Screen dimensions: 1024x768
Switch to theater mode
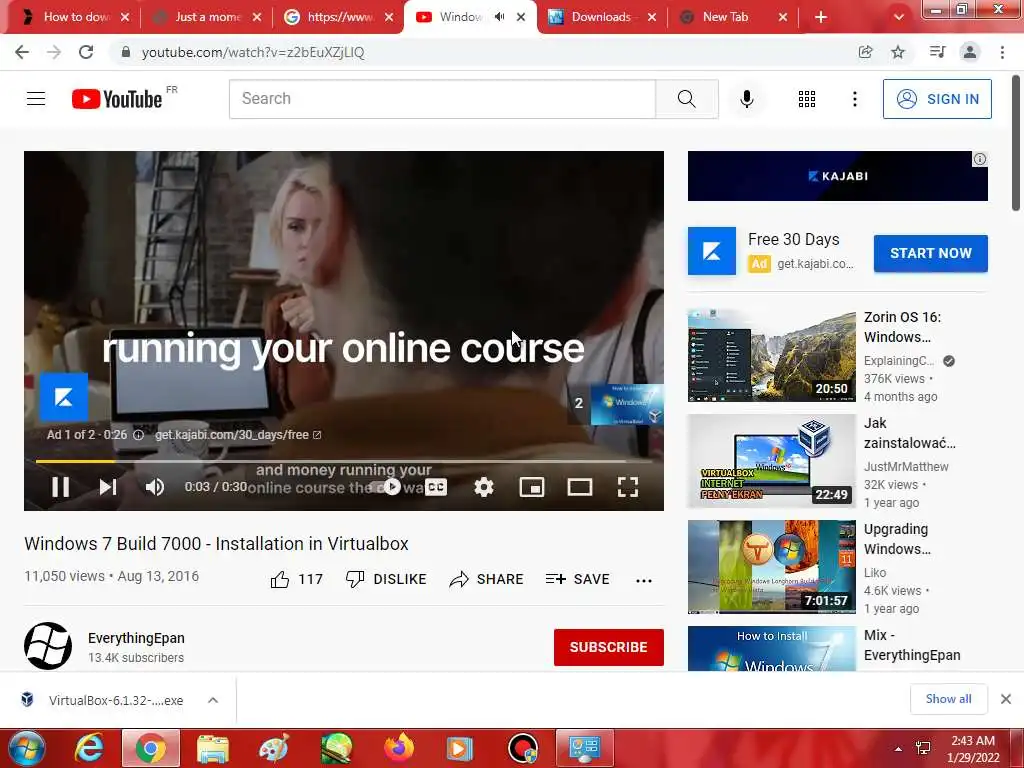pyautogui.click(x=579, y=487)
